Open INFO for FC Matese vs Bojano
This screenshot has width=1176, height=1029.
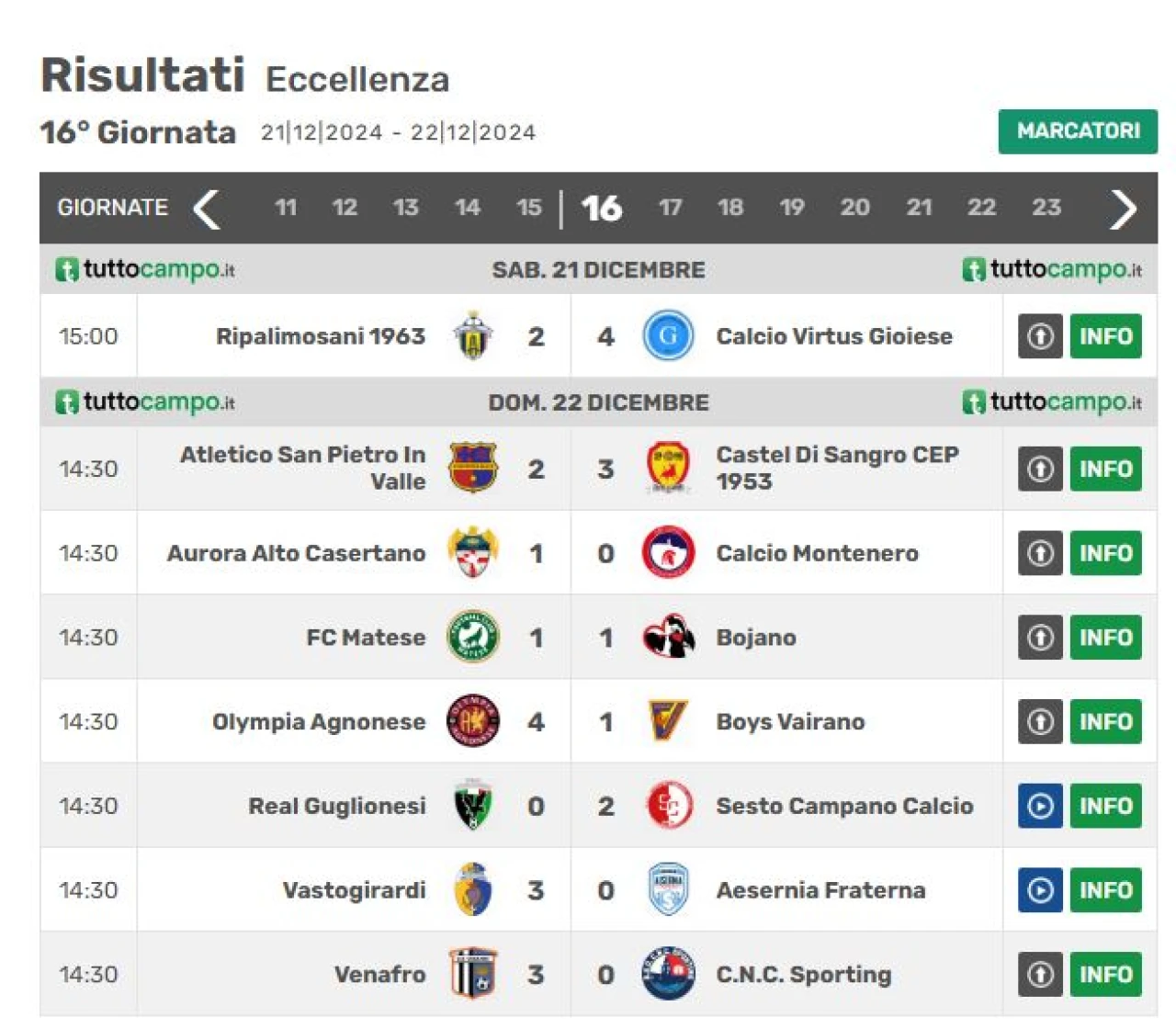pos(1105,638)
